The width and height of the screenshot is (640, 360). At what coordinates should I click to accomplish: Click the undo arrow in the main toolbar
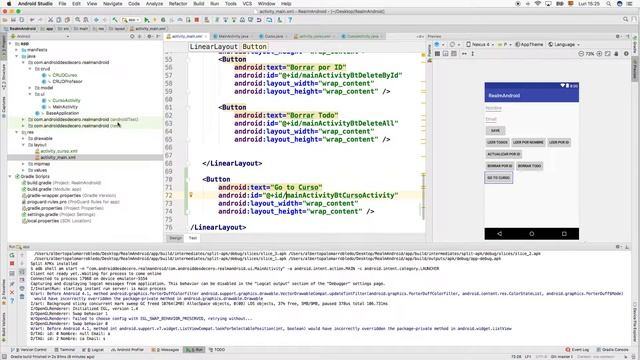point(32,20)
